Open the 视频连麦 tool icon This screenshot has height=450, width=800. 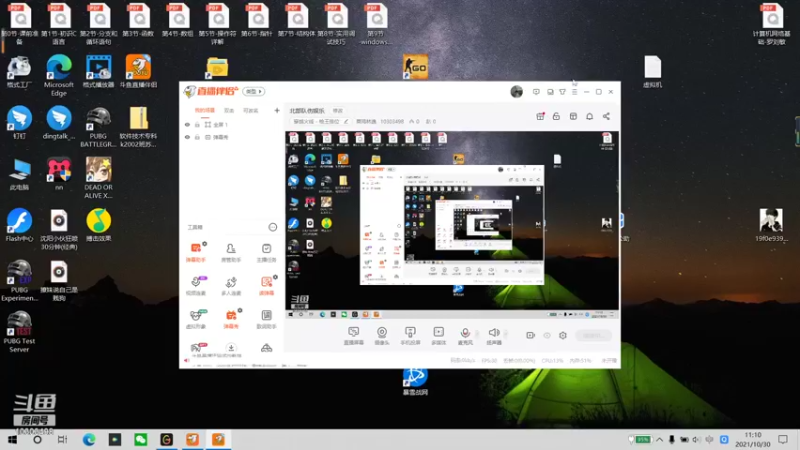click(x=196, y=286)
